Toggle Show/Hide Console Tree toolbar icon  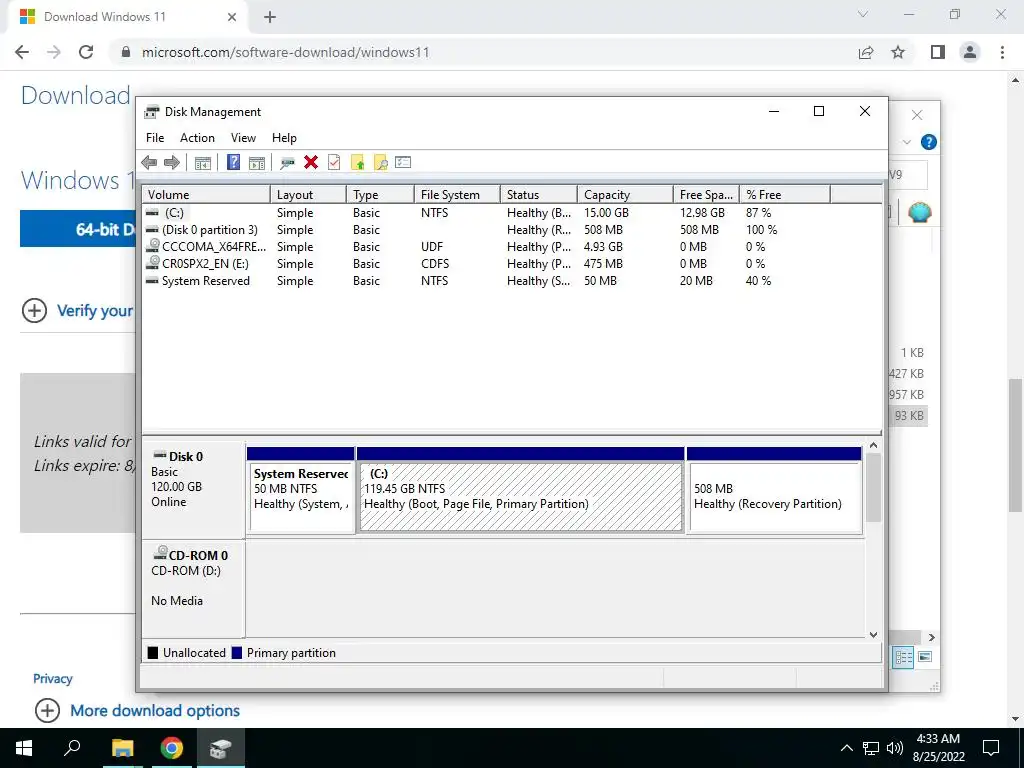click(202, 163)
